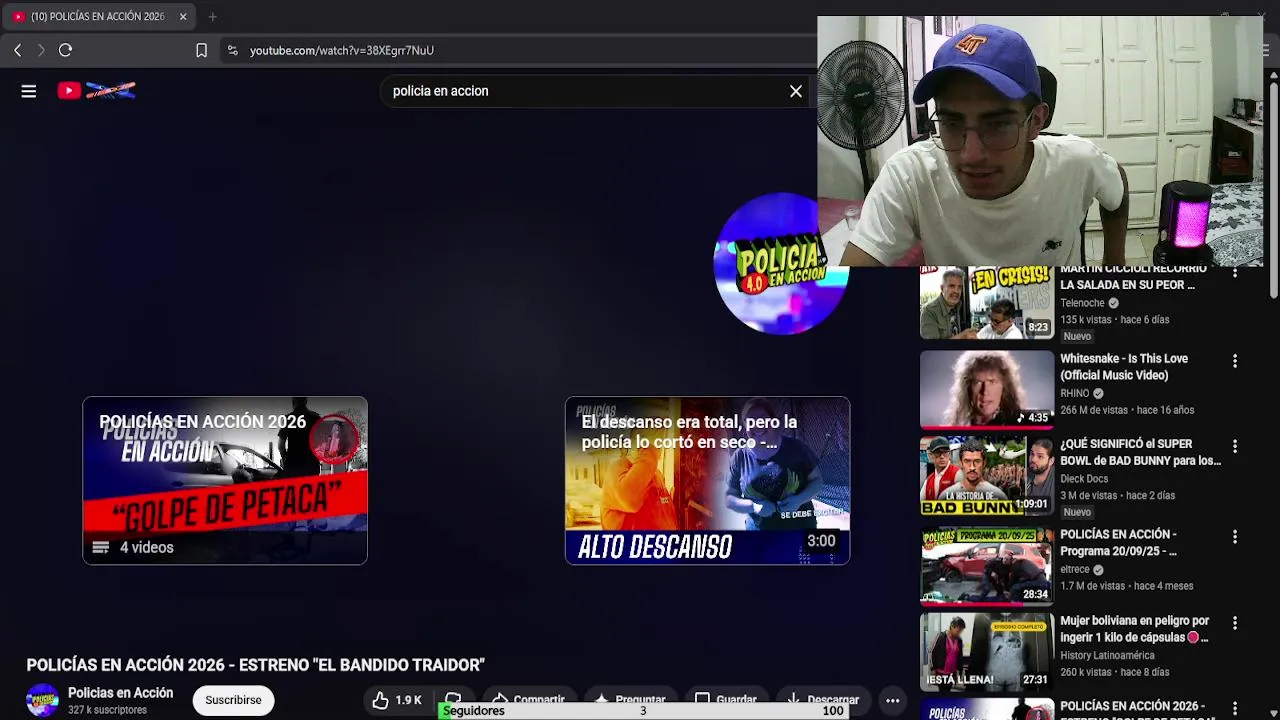
Task: Click 'POLICÍAS EN ACCIÓN - Programa 20/09/25' title
Action: pos(1119,543)
